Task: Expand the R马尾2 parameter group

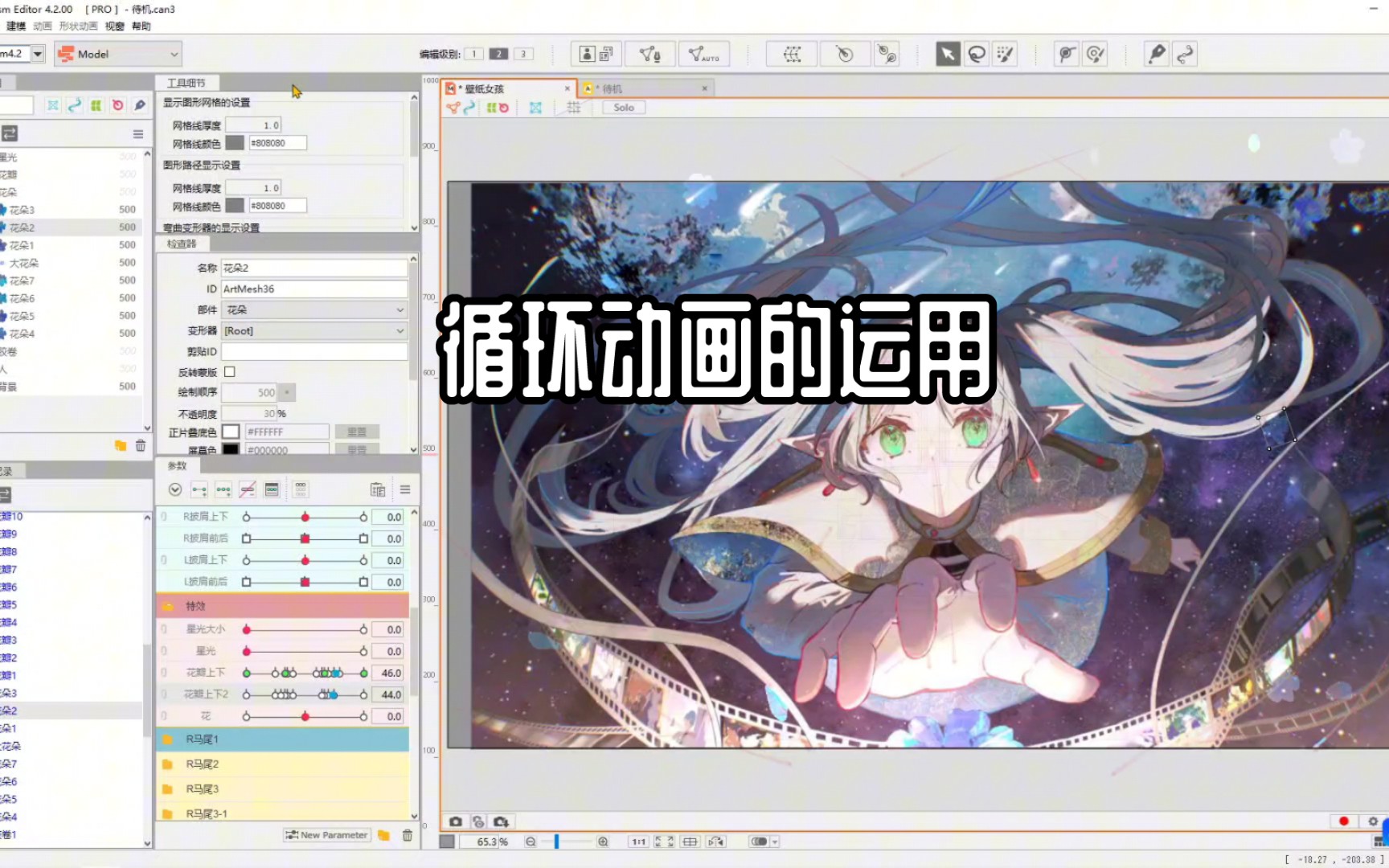Action: [168, 764]
